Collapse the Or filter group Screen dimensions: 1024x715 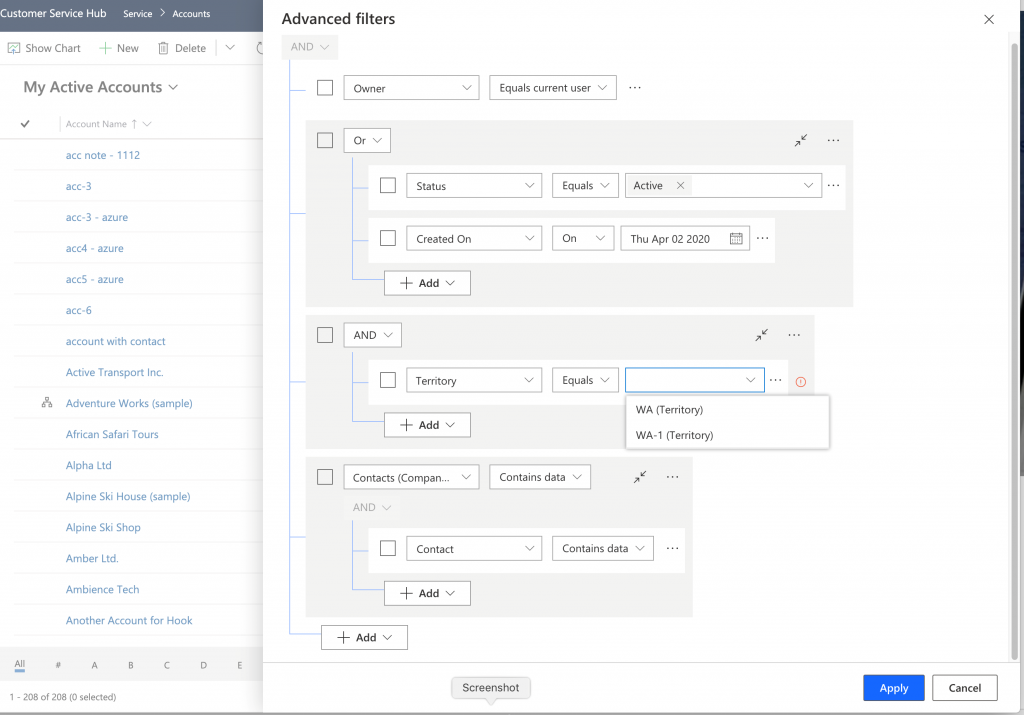pos(800,140)
